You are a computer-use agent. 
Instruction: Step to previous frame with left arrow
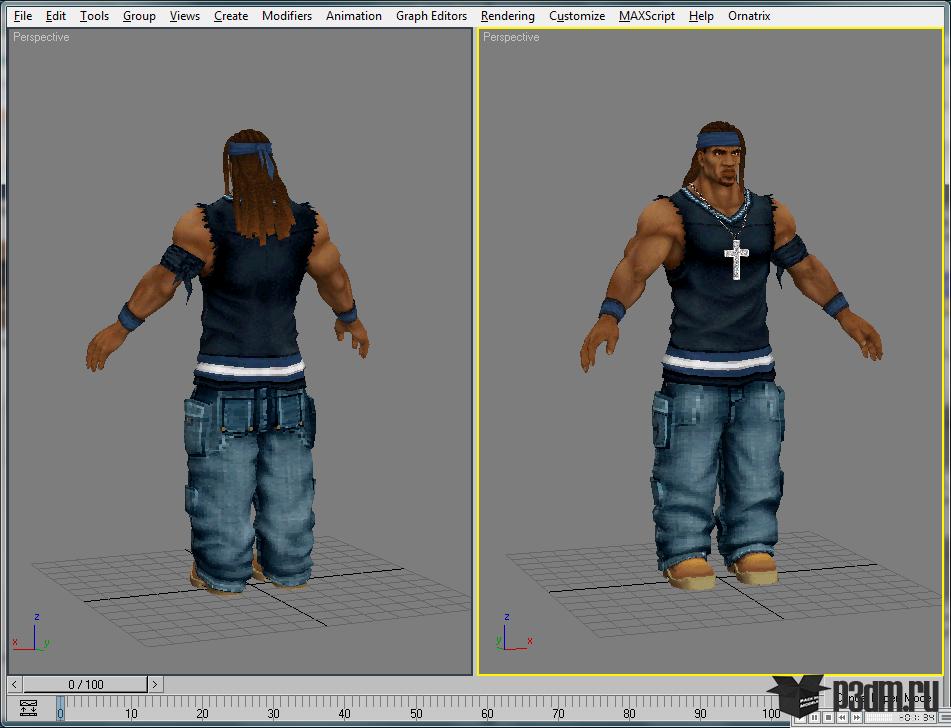[x=15, y=684]
